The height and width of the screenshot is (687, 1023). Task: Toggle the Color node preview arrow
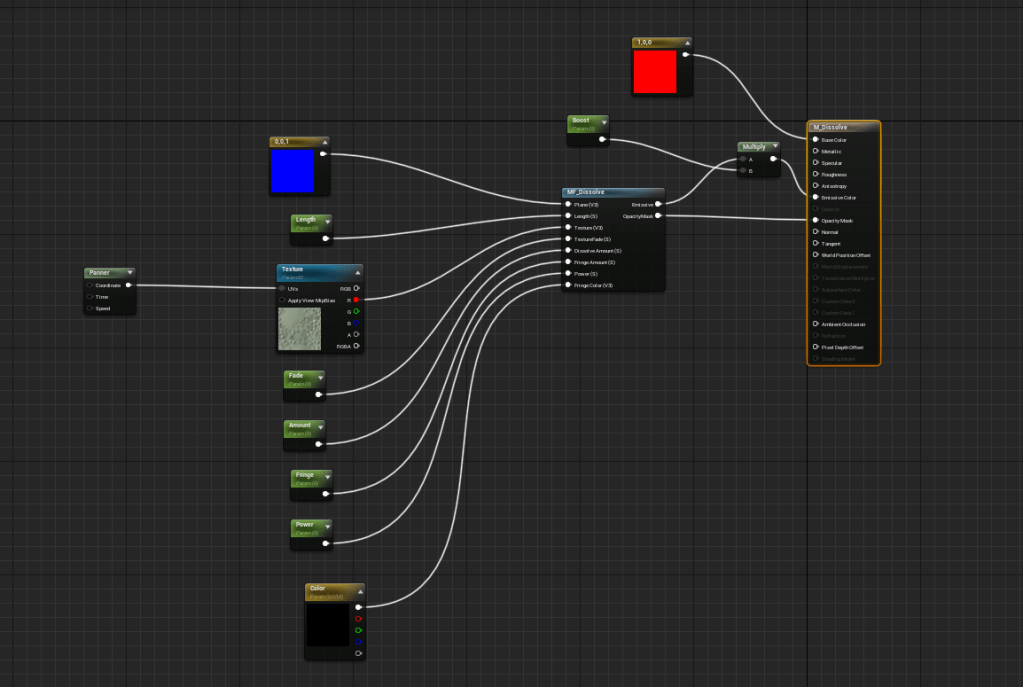point(360,589)
